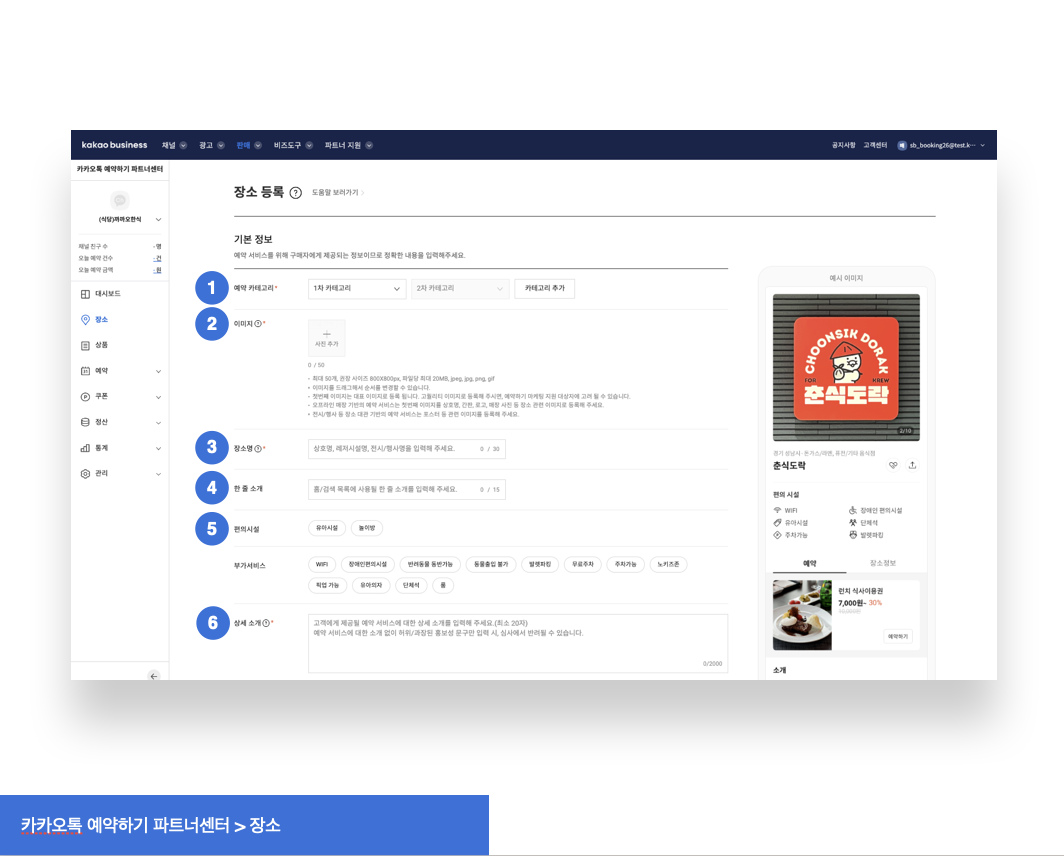This screenshot has height=856, width=1064.
Task: Toggle the 유아시설 amenity chip
Action: tap(327, 527)
